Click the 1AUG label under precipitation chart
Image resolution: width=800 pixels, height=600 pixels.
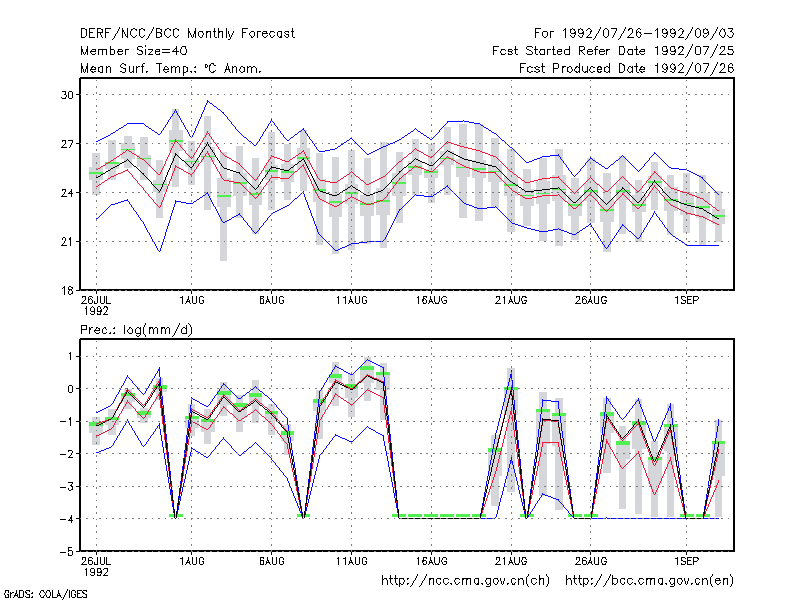coord(192,561)
